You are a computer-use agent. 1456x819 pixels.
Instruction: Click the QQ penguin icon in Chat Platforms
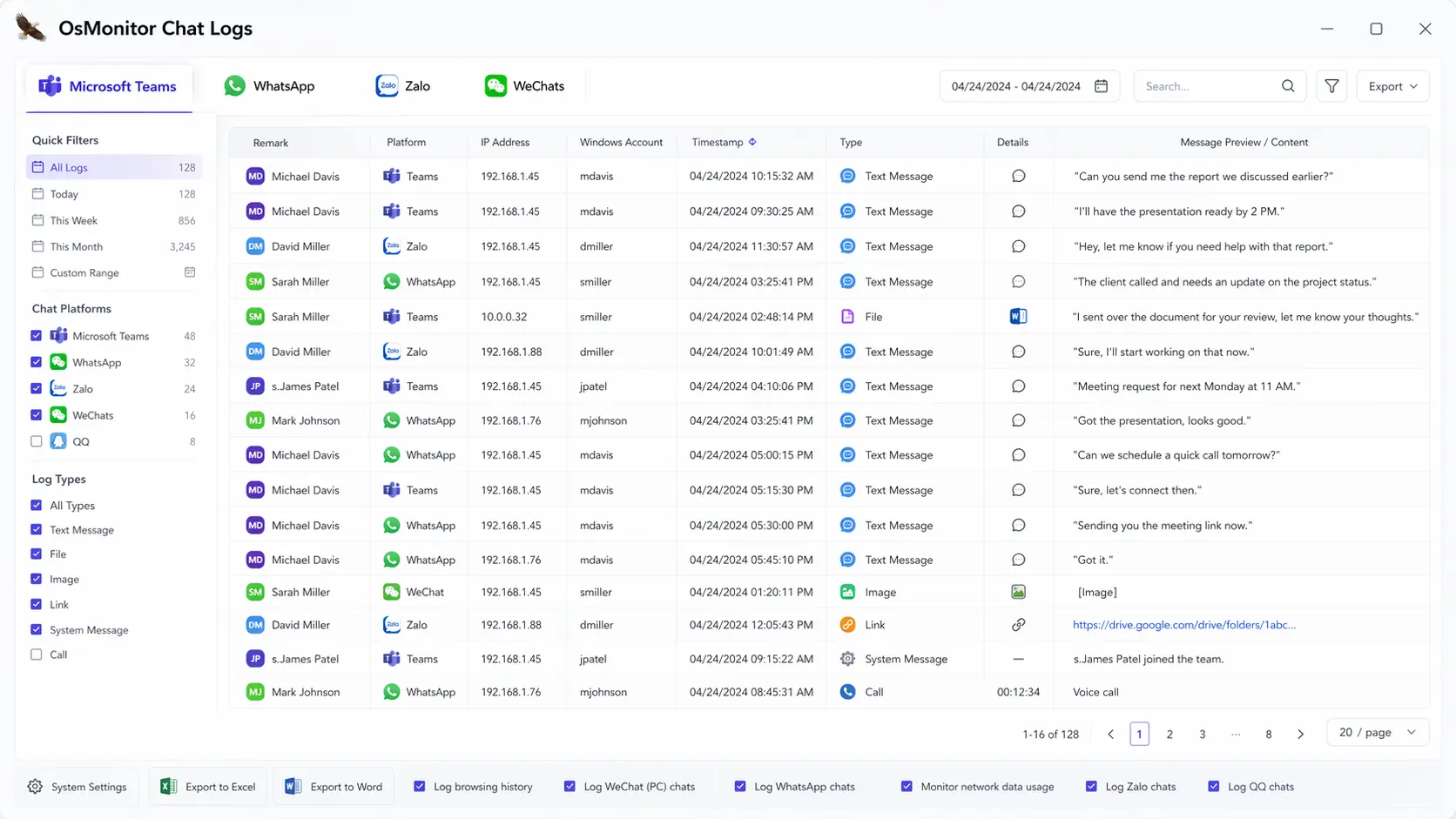coord(58,441)
